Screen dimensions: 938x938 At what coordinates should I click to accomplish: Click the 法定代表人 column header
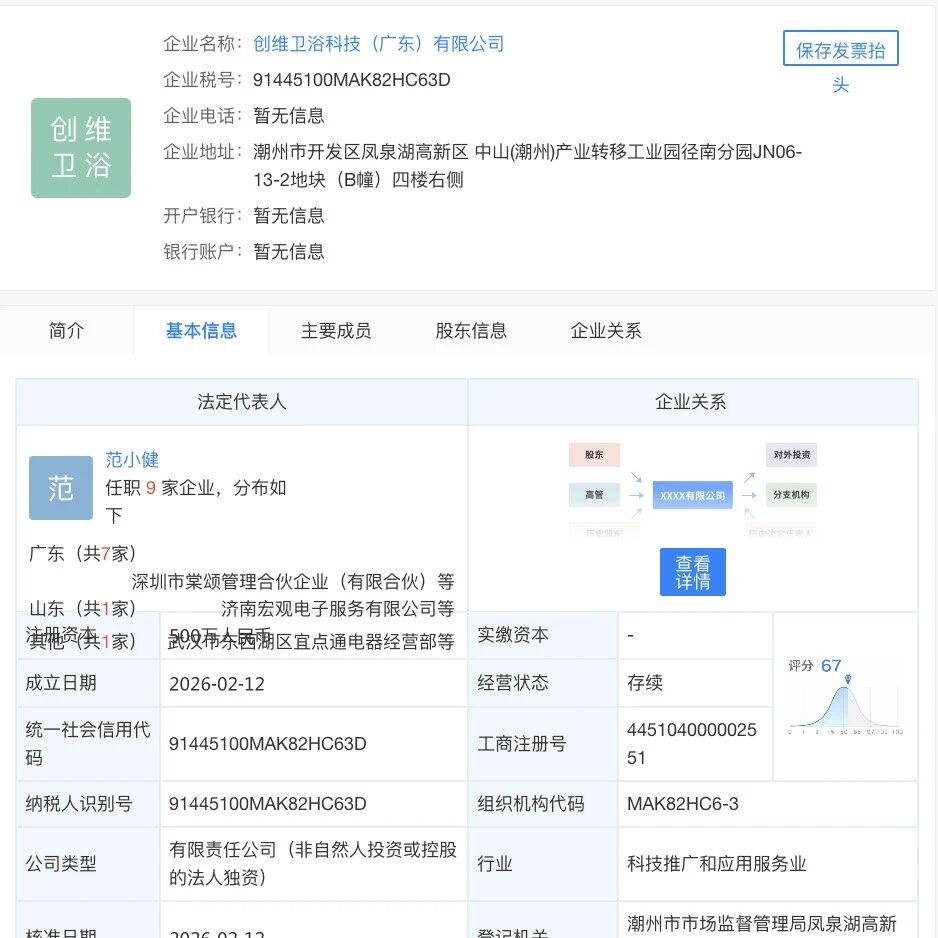pyautogui.click(x=242, y=401)
